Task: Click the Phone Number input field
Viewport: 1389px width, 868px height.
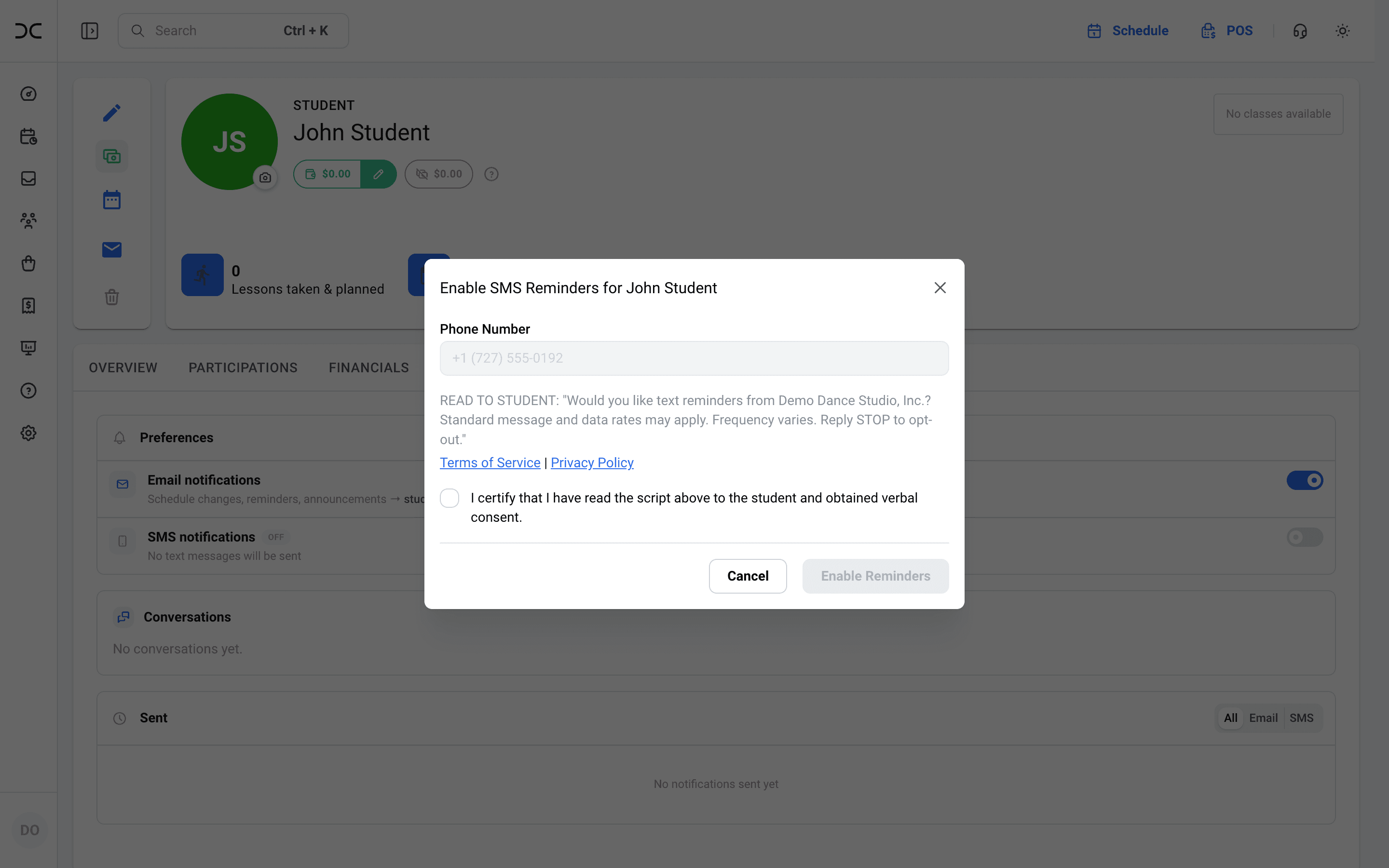Action: pos(694,358)
